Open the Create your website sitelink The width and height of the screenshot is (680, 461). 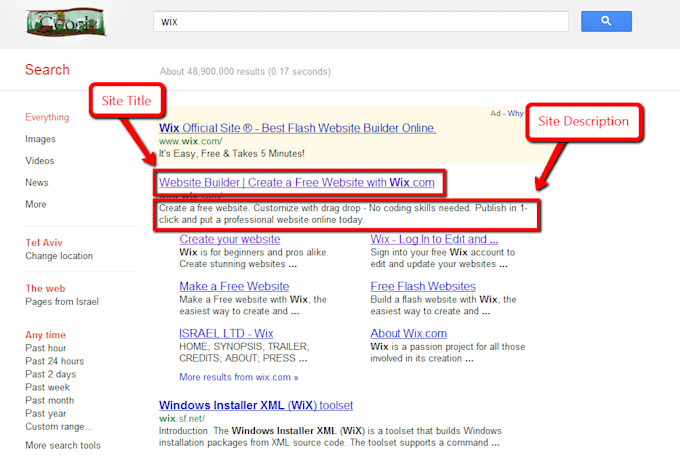(x=230, y=239)
